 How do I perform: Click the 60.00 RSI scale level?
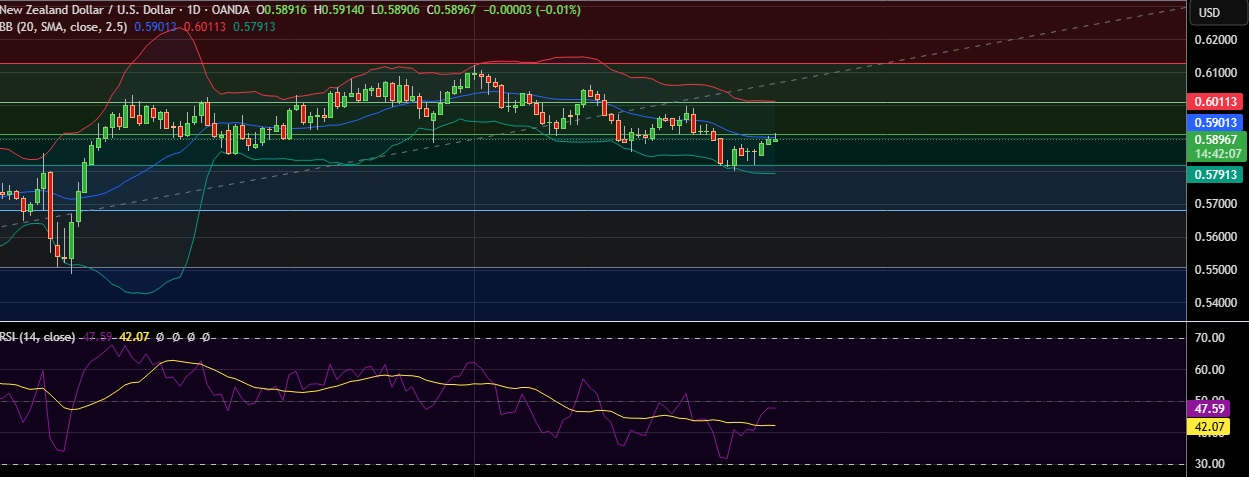click(x=1210, y=369)
